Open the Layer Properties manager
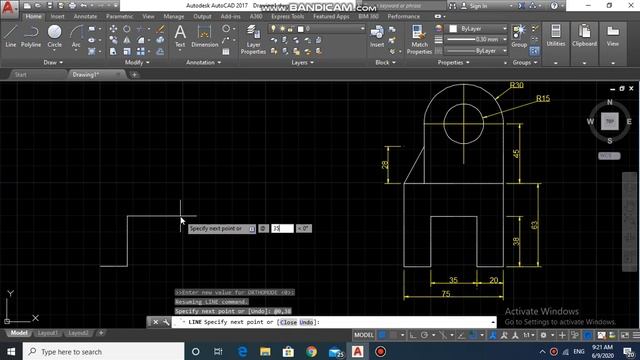Viewport: 640px width, 360px height. [x=253, y=39]
